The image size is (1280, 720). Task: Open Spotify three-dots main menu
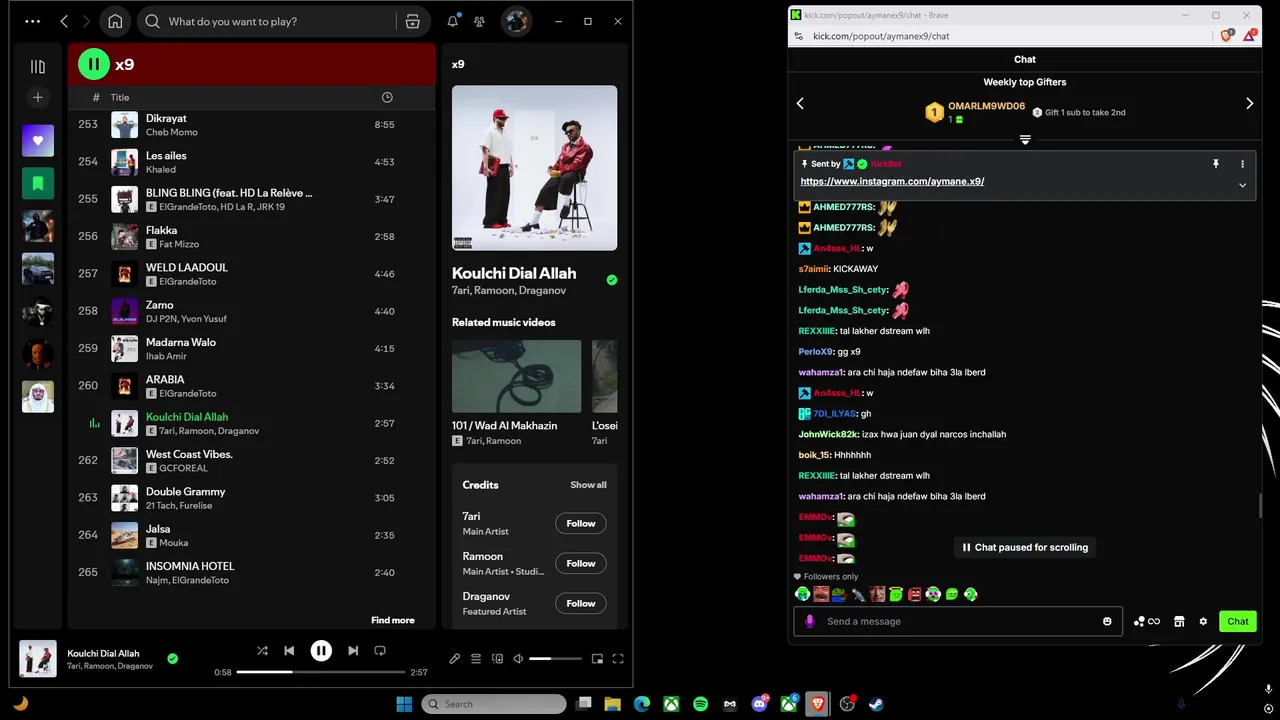(x=33, y=21)
